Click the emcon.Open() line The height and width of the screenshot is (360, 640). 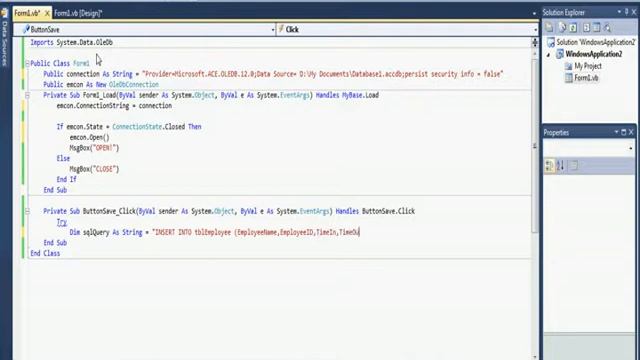point(89,138)
